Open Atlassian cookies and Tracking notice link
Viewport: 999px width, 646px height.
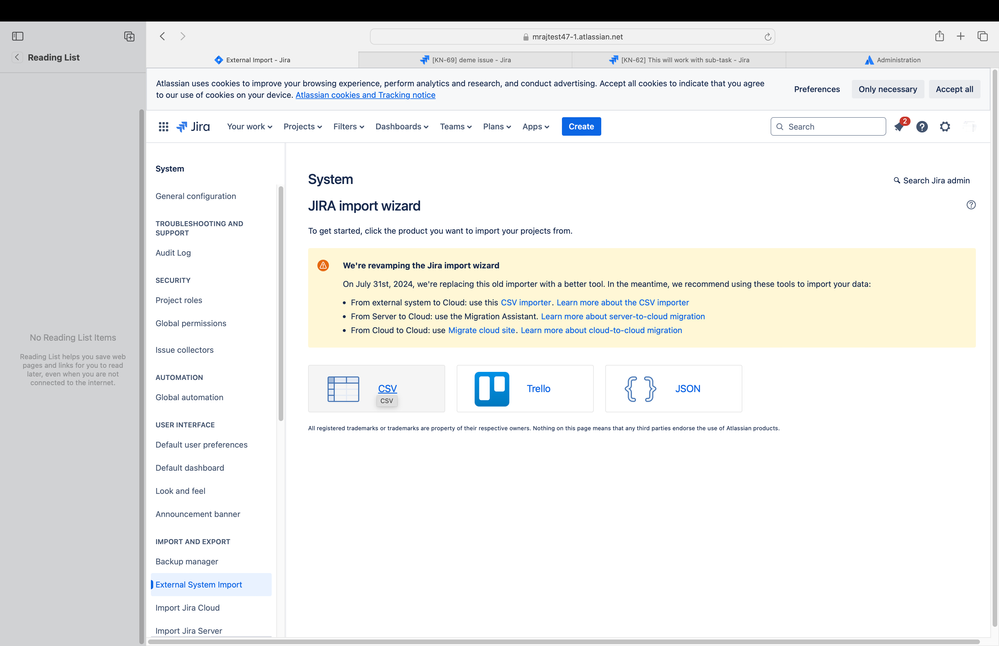pos(365,95)
